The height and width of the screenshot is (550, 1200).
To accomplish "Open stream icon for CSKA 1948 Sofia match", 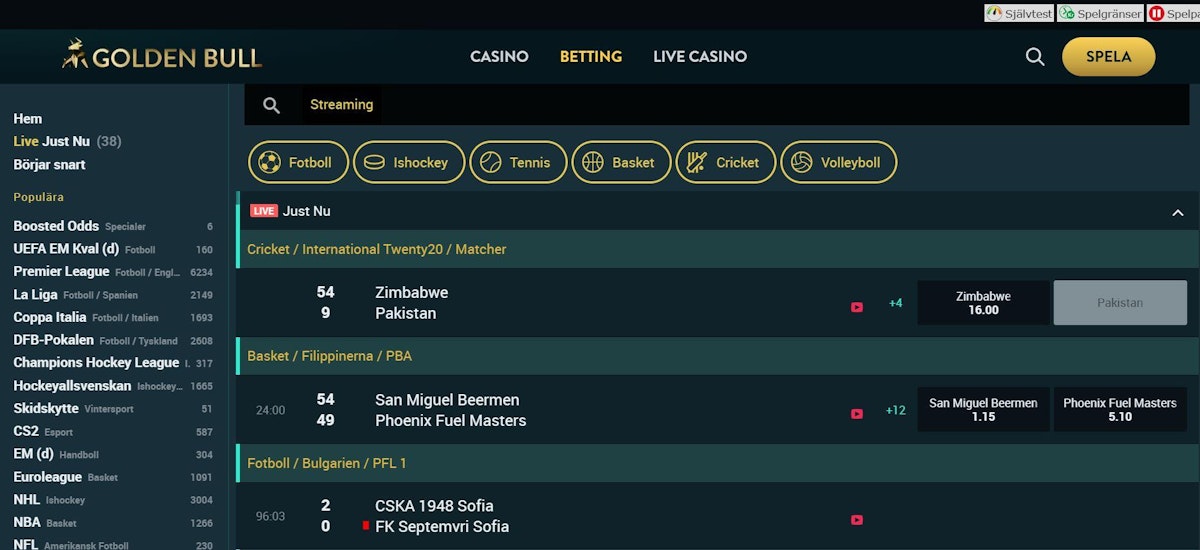I will [x=857, y=520].
